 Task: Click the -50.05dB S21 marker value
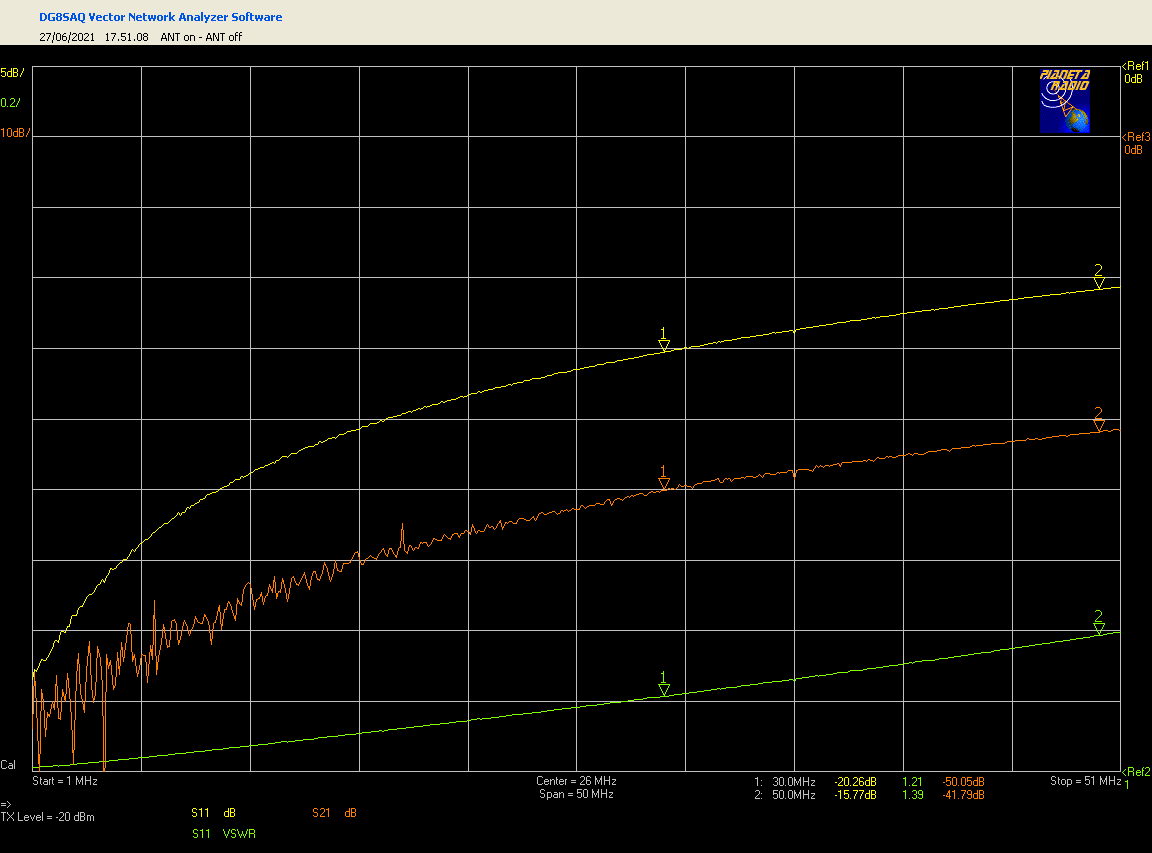tap(963, 782)
